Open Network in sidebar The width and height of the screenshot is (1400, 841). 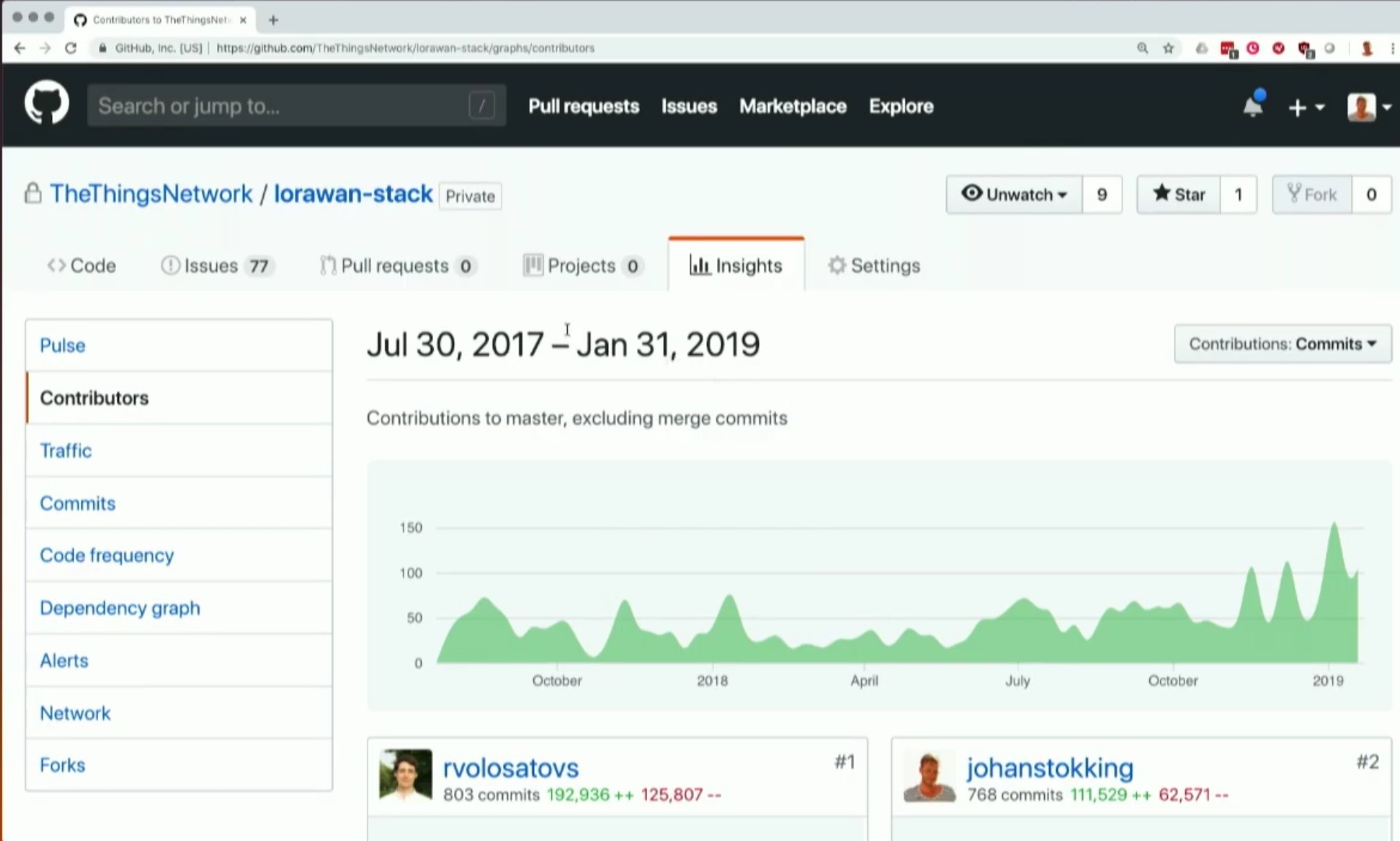click(x=179, y=713)
